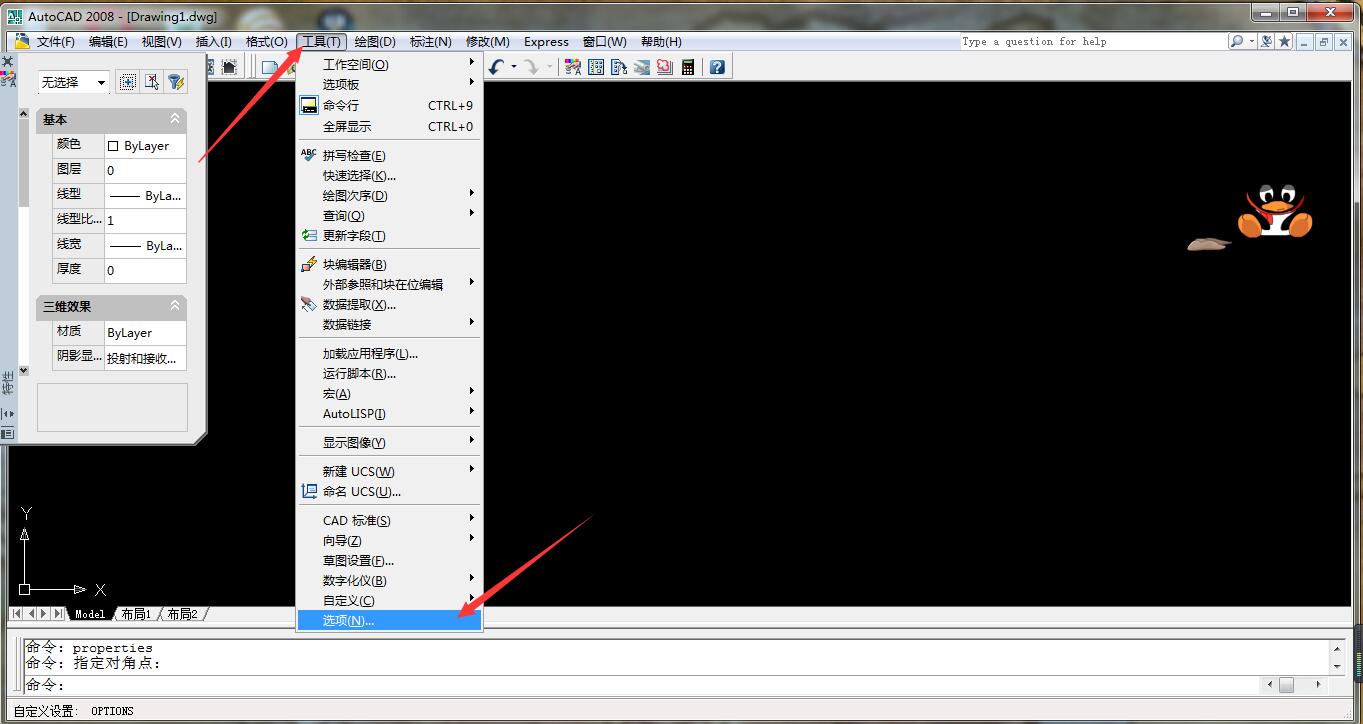Screen dimensions: 1363x724
Task: Expand the 查询 submenu
Action: [390, 216]
